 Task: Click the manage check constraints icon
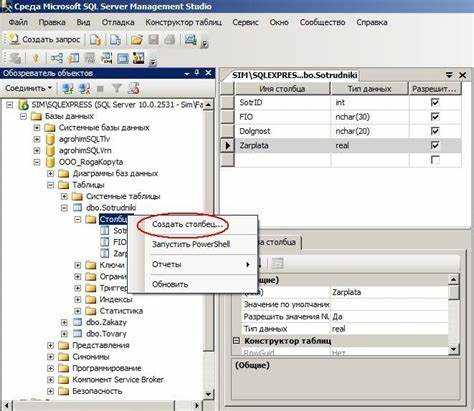(123, 58)
